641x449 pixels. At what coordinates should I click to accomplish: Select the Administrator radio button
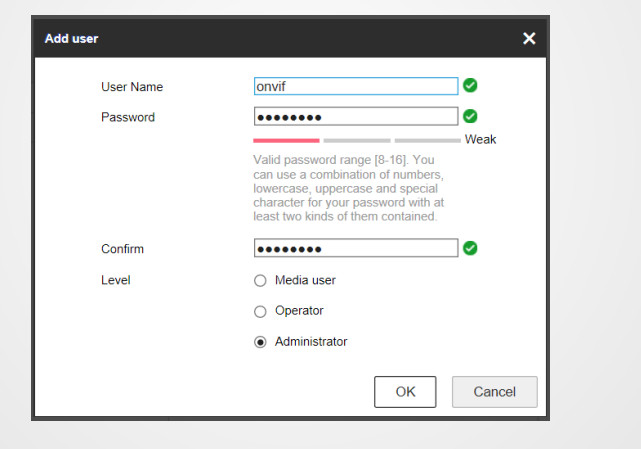(x=261, y=342)
